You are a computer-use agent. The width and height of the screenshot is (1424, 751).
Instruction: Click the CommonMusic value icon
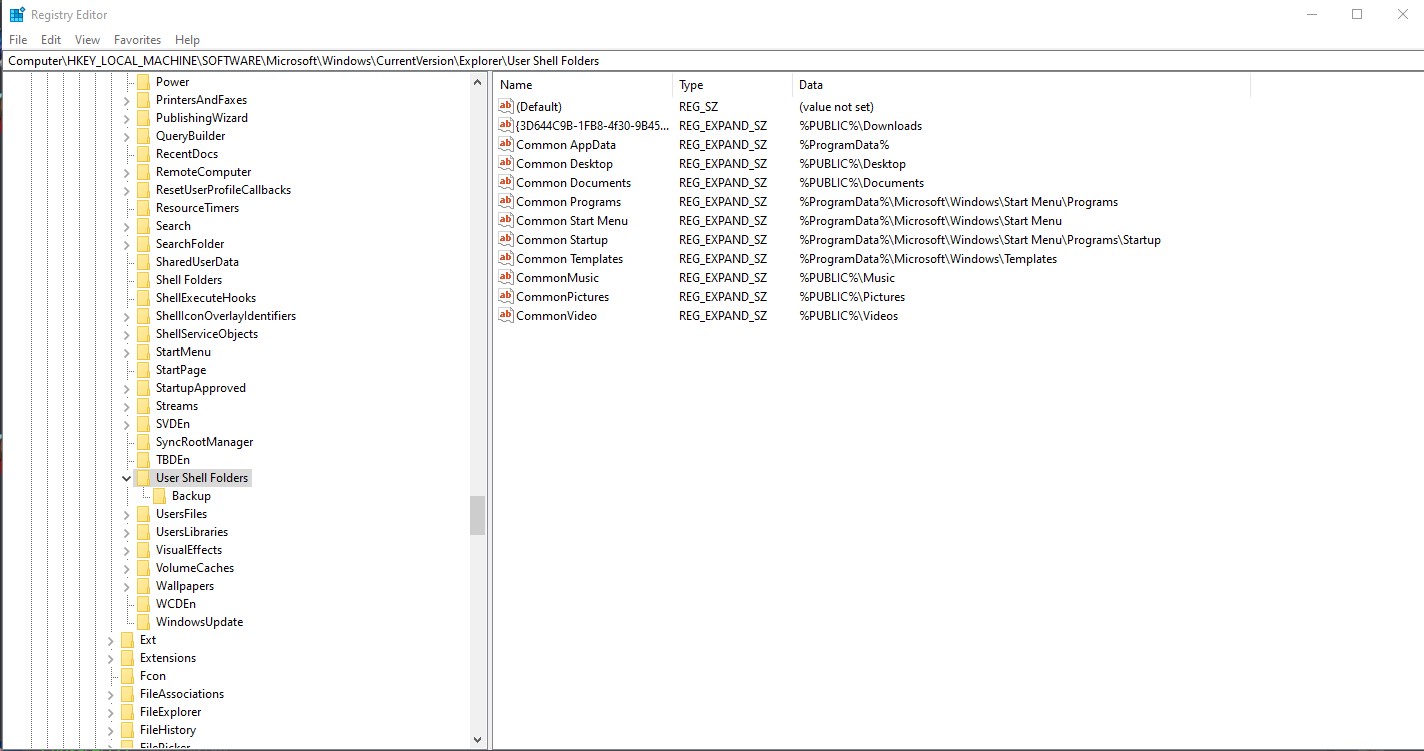[506, 278]
